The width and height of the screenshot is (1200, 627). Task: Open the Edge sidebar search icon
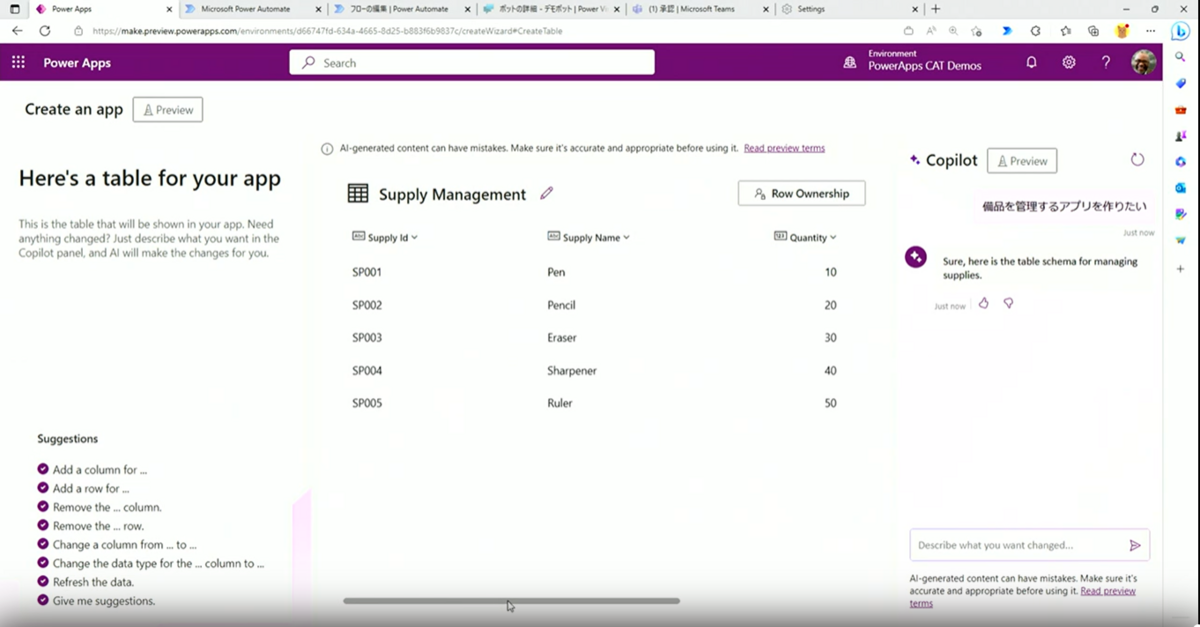click(1180, 57)
